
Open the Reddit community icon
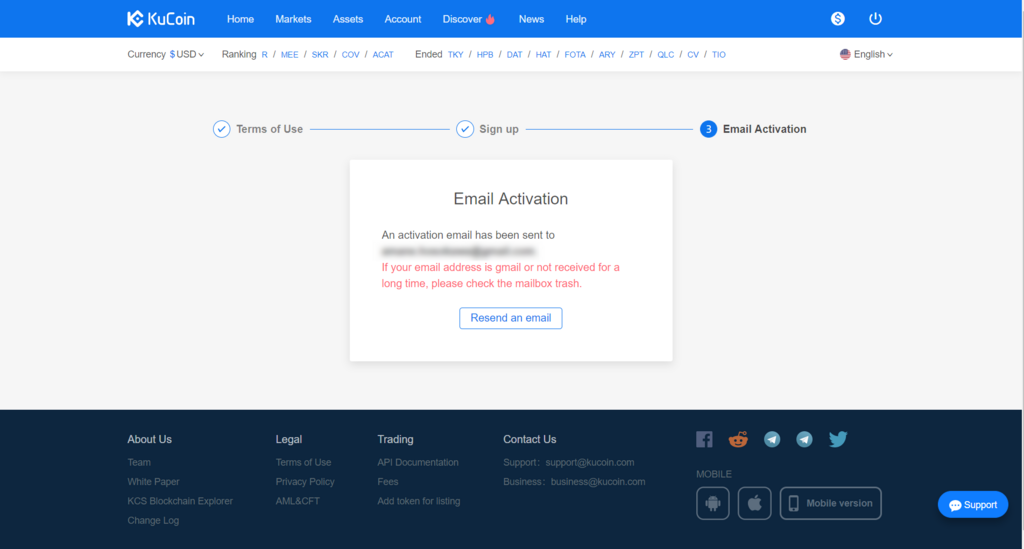tap(738, 439)
